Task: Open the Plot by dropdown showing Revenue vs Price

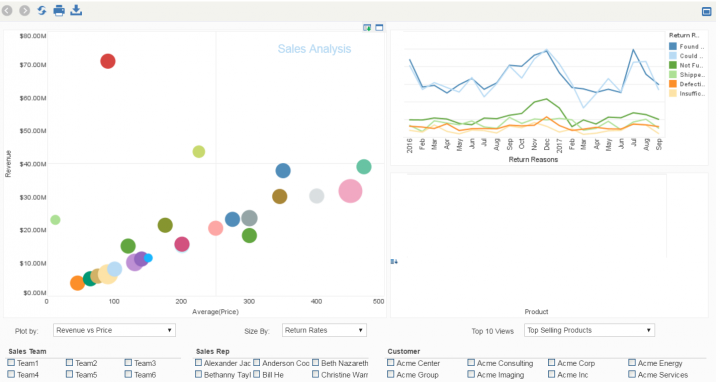Action: pos(114,330)
